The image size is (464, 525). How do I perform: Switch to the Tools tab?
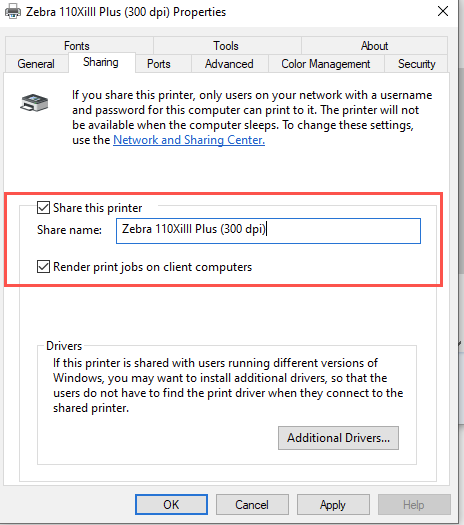tap(227, 46)
